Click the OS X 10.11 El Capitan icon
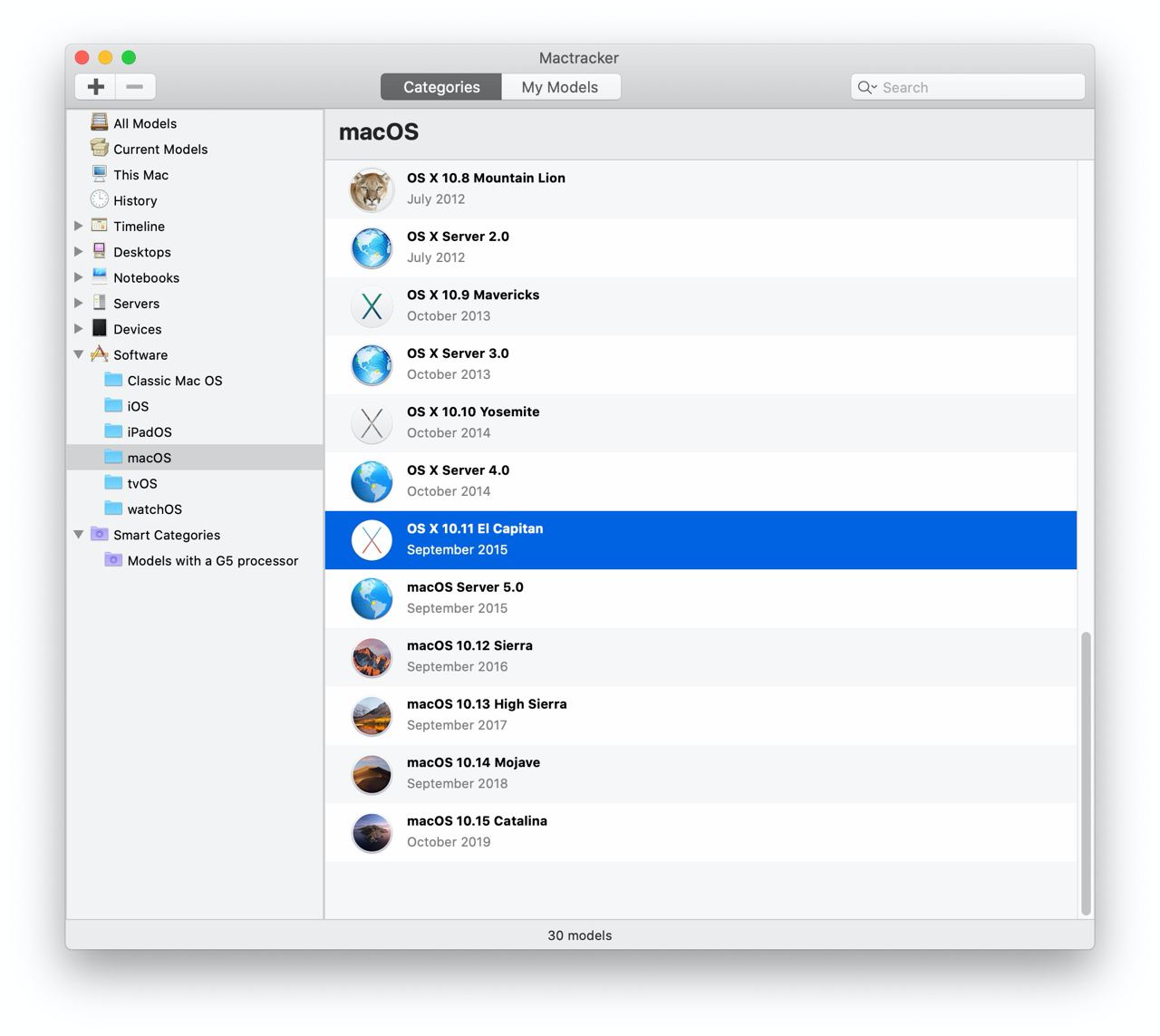1160x1036 pixels. coord(372,540)
